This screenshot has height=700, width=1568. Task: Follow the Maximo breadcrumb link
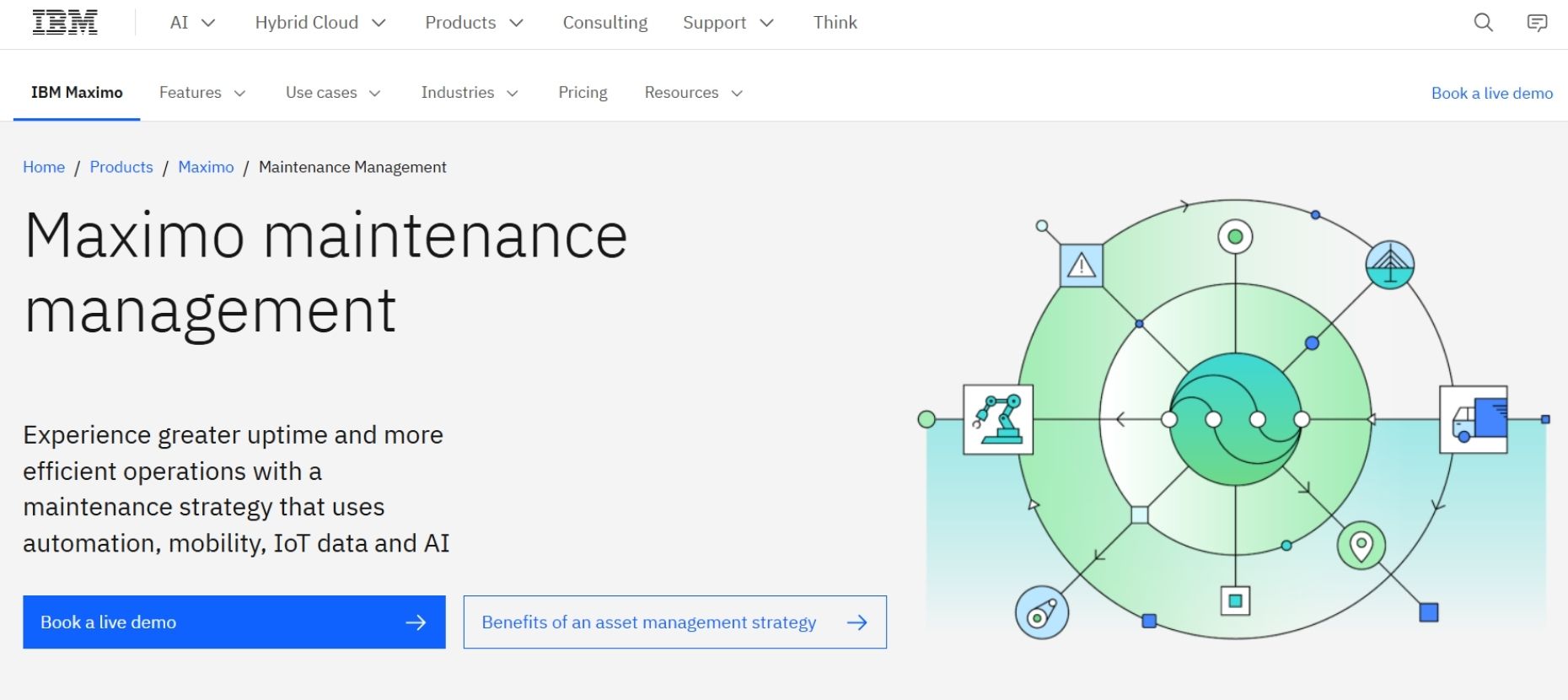206,167
